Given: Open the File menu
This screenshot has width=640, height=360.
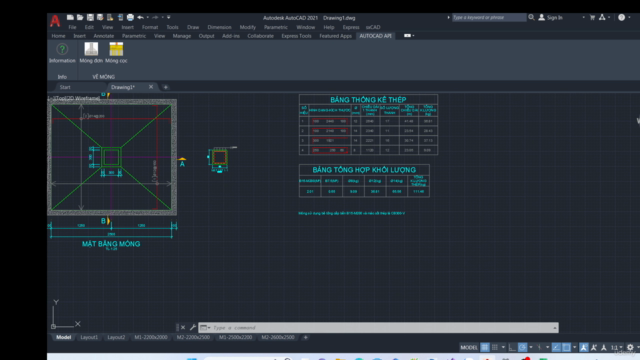Looking at the screenshot, I should [x=72, y=27].
